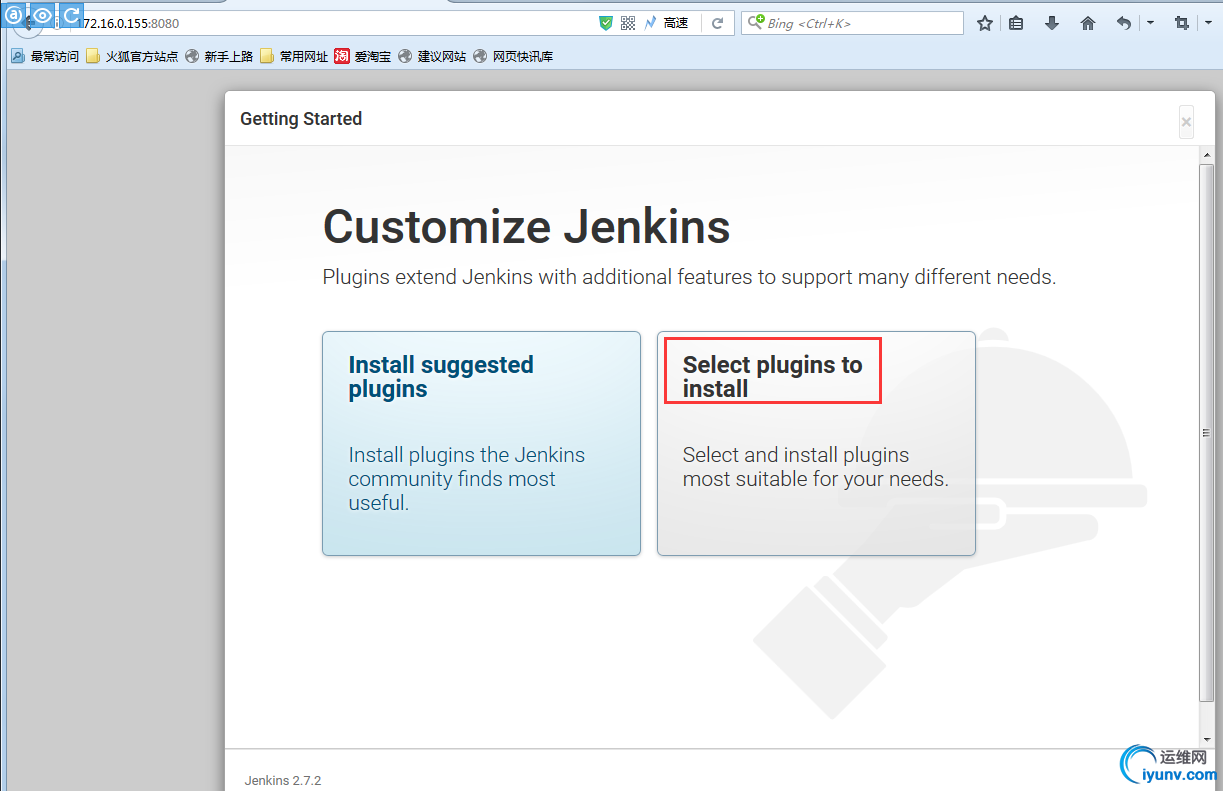
Task: Open the 火狐官方站点 bookmark folder
Action: 132,57
